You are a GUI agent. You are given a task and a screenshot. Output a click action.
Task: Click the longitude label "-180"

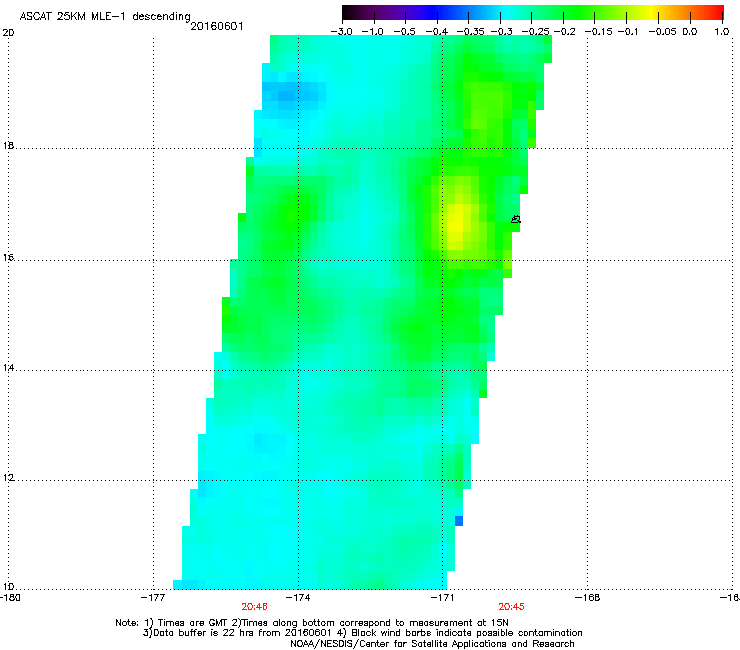[x=10, y=598]
